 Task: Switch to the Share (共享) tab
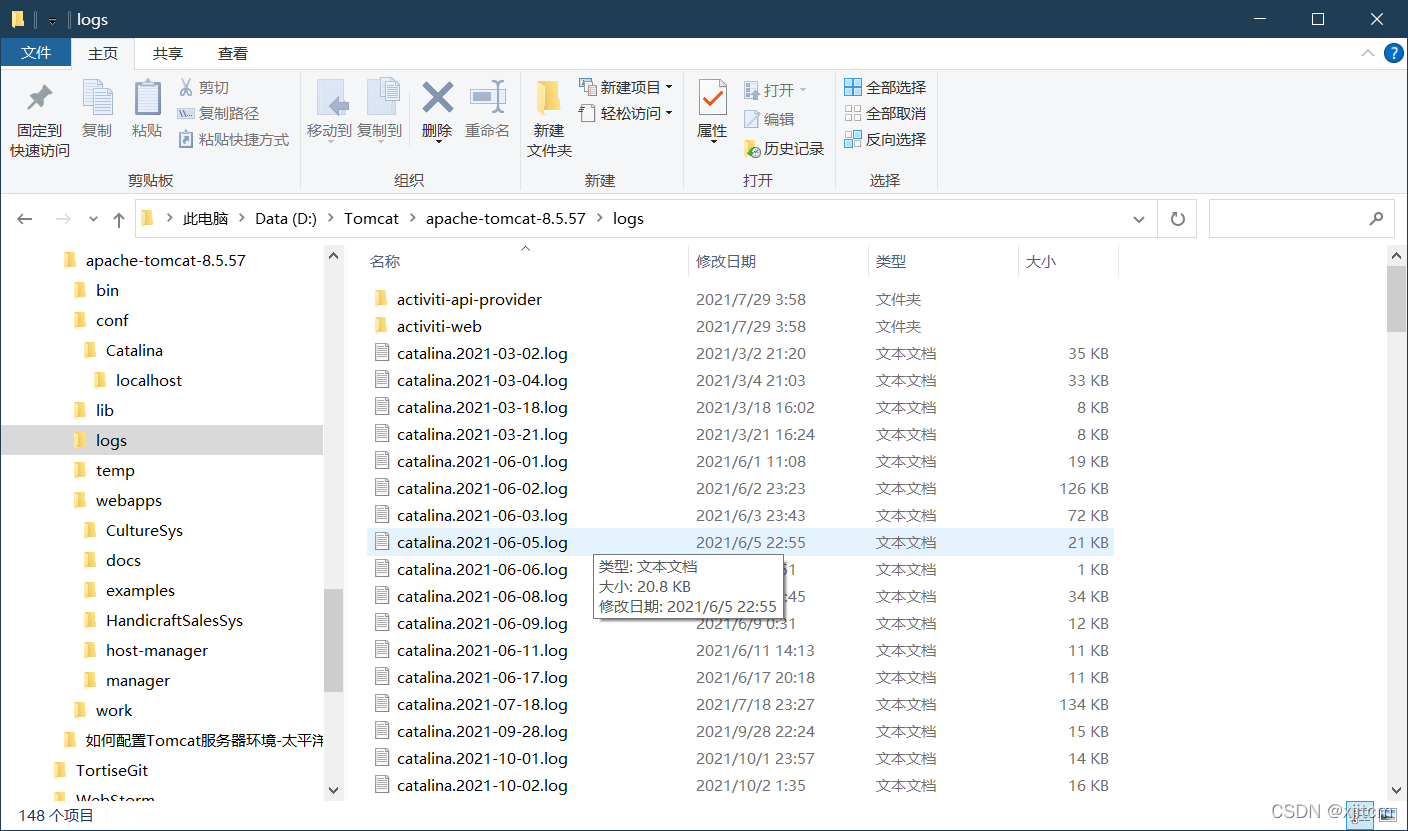click(168, 53)
